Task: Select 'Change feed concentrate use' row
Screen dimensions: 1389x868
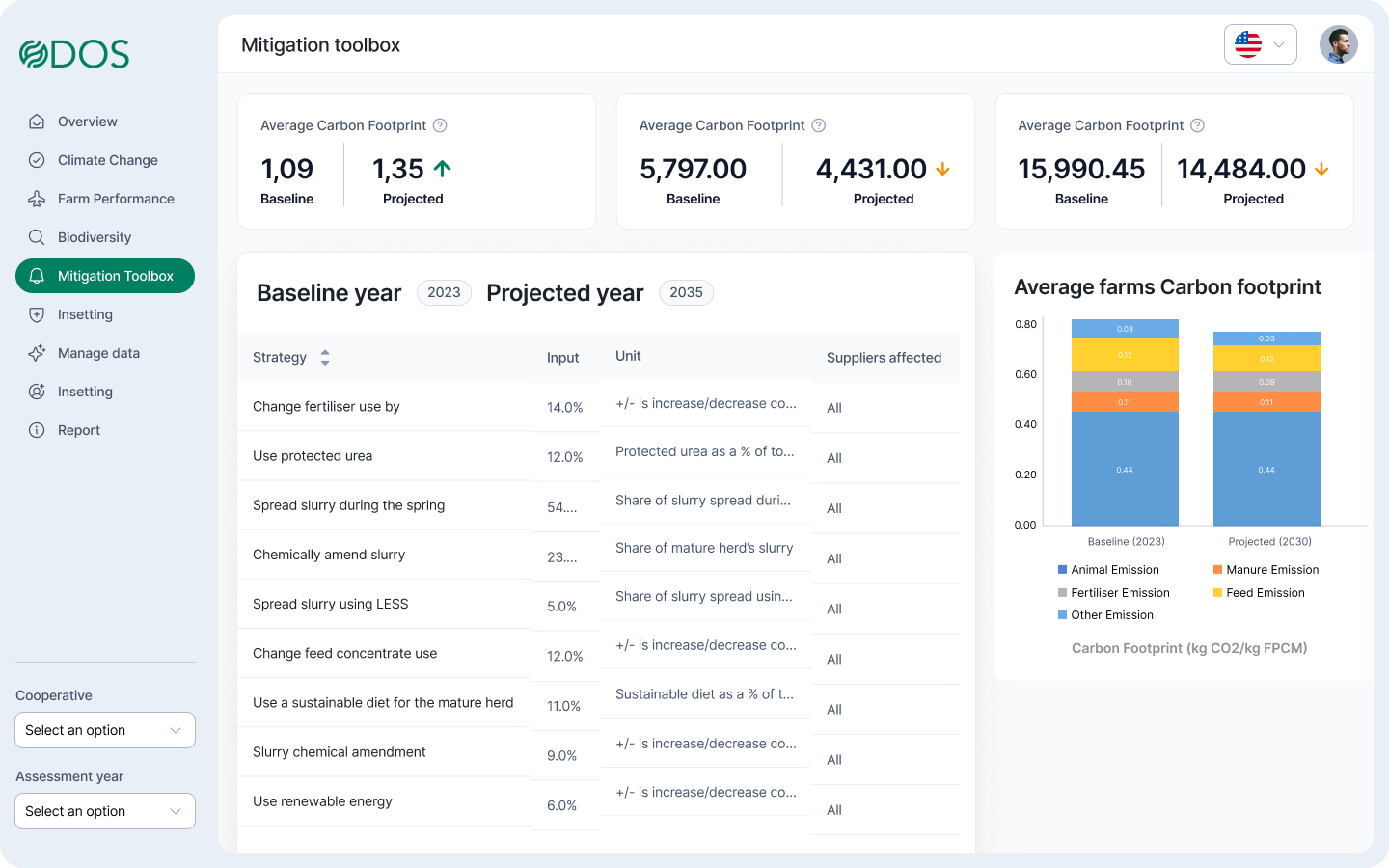Action: [384, 653]
